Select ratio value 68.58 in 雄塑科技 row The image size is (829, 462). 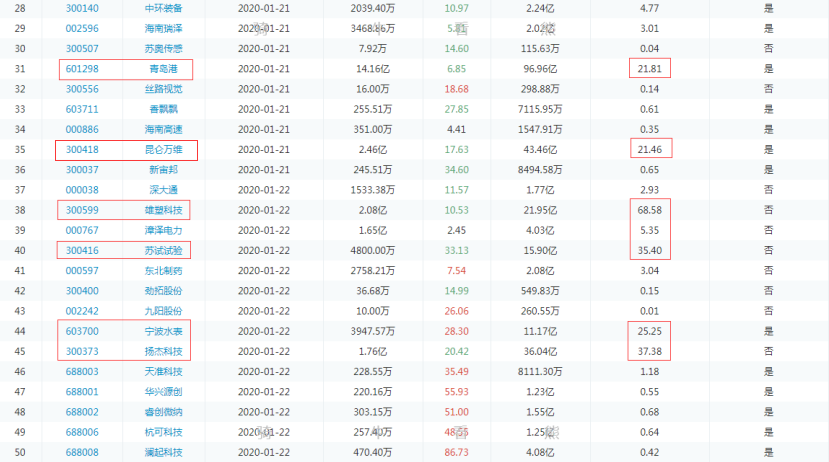pyautogui.click(x=649, y=210)
